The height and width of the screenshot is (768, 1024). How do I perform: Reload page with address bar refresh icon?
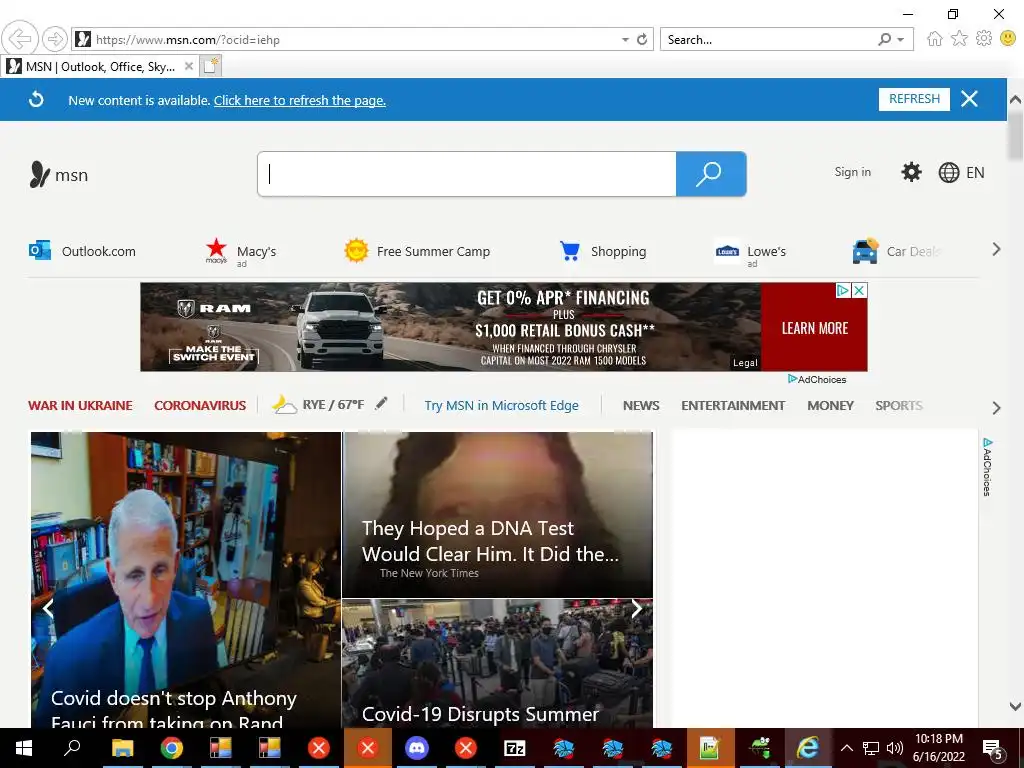642,39
